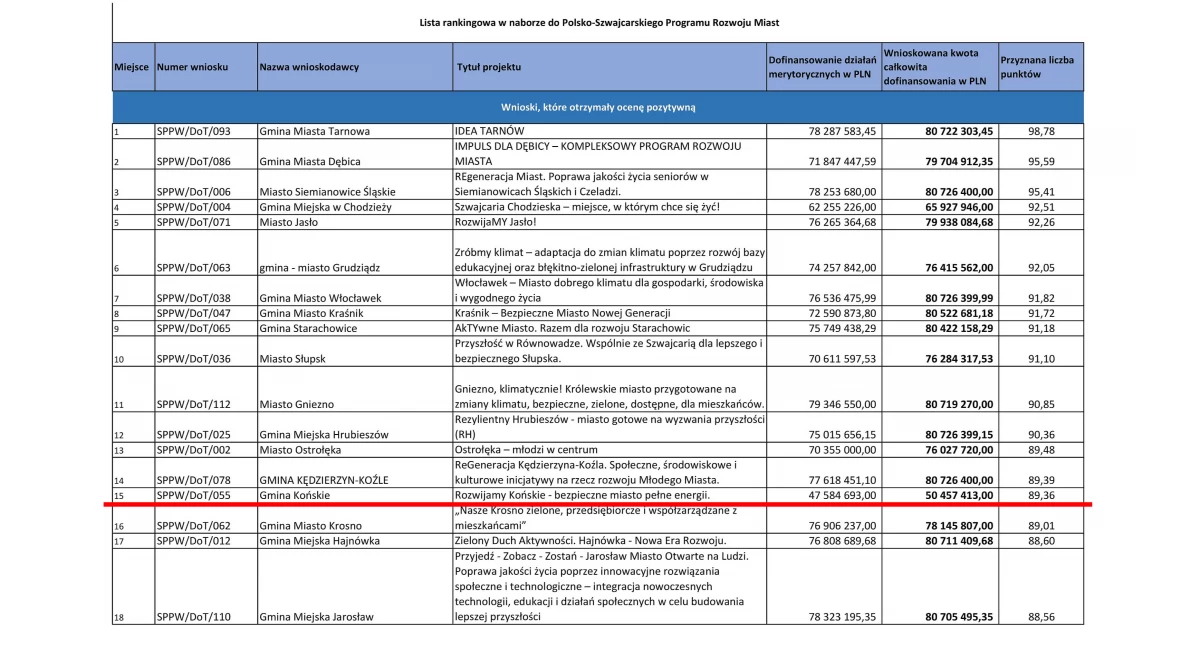Screen dimensions: 1200x646
Task: Click the 'Tytuł projektu' column header
Action: tap(489, 67)
